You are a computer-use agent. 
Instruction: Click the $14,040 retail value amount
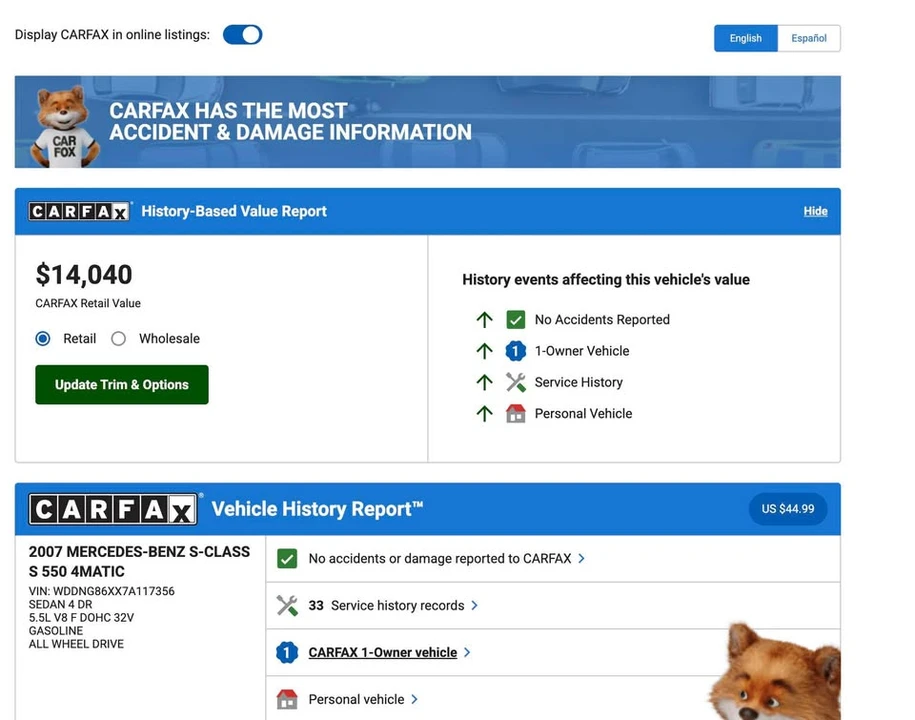pyautogui.click(x=84, y=274)
